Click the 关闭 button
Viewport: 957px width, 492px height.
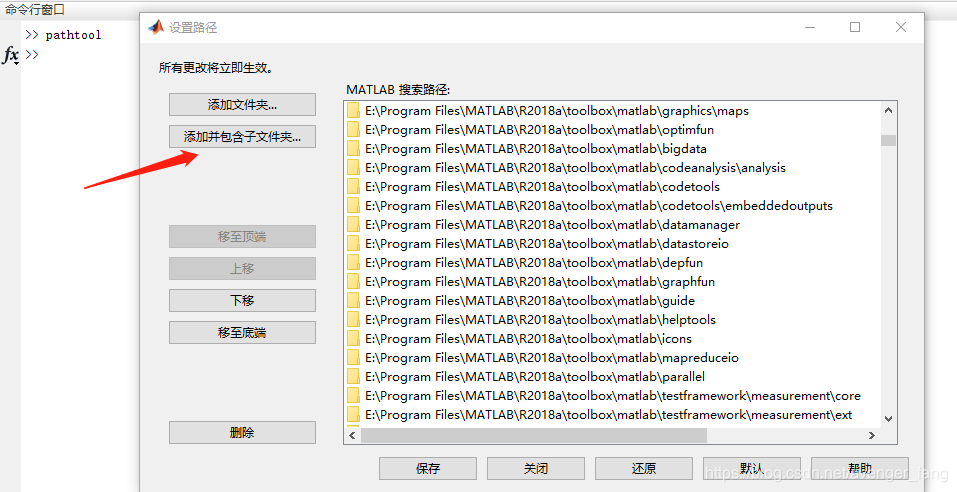point(536,468)
